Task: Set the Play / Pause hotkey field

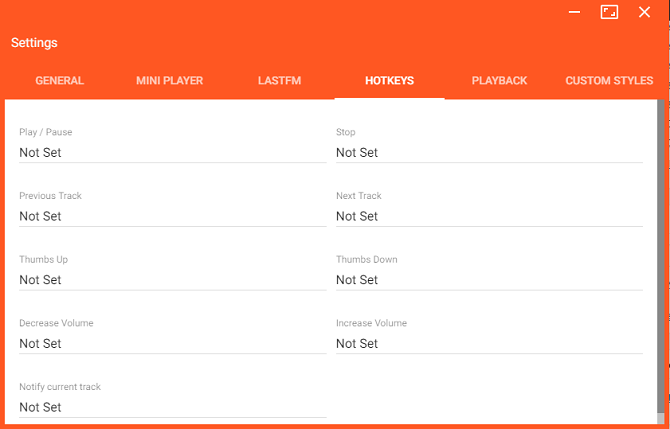Action: pos(172,153)
